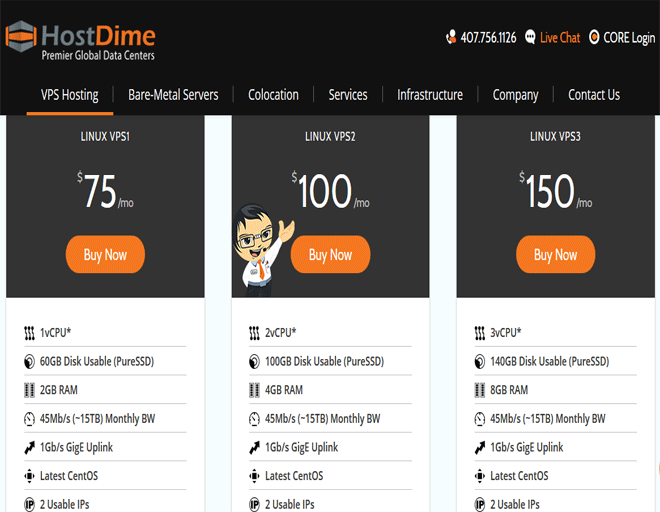
Task: Click the 4GB RAM text
Action: 284,390
